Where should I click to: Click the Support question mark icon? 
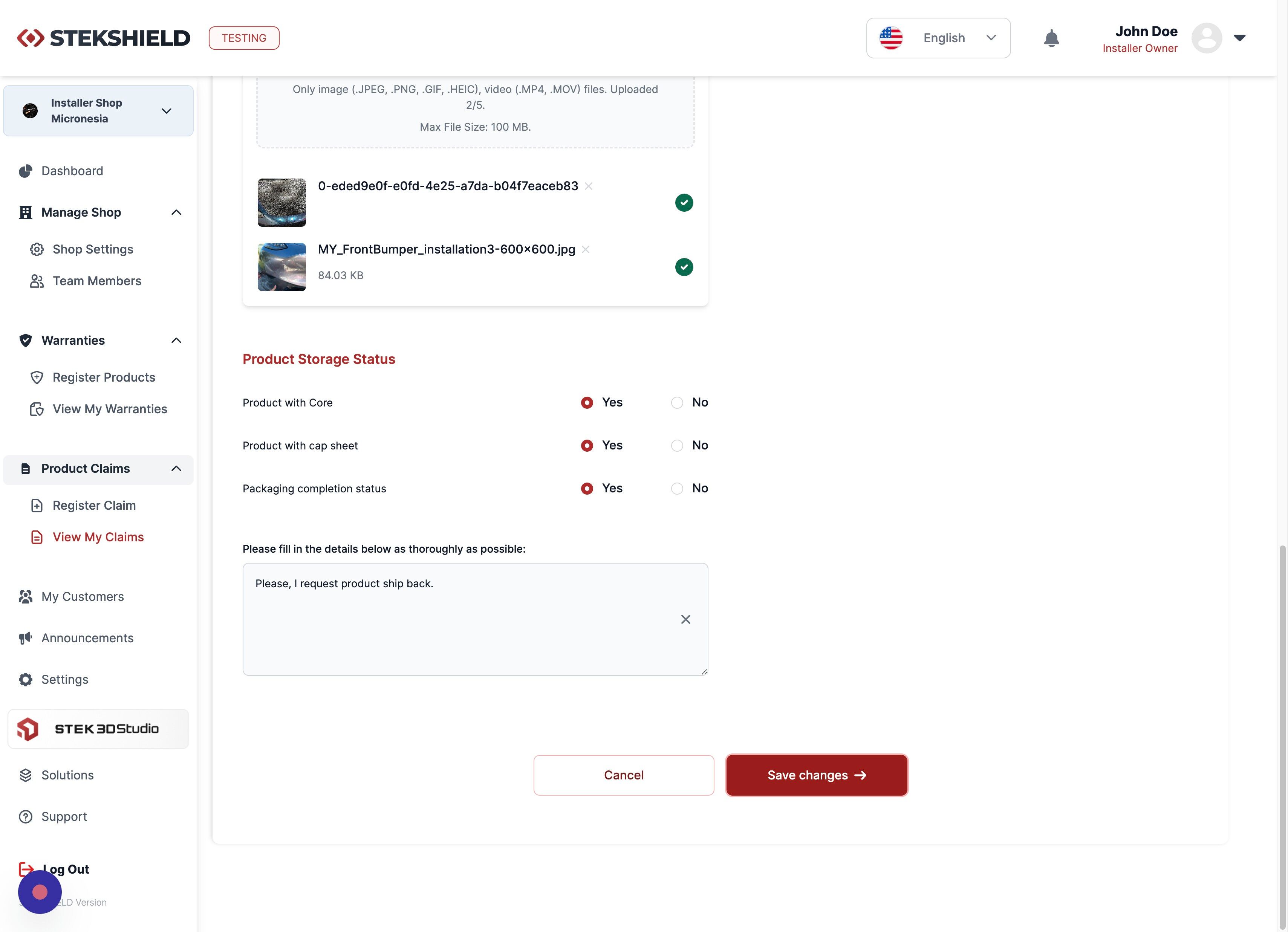click(26, 817)
